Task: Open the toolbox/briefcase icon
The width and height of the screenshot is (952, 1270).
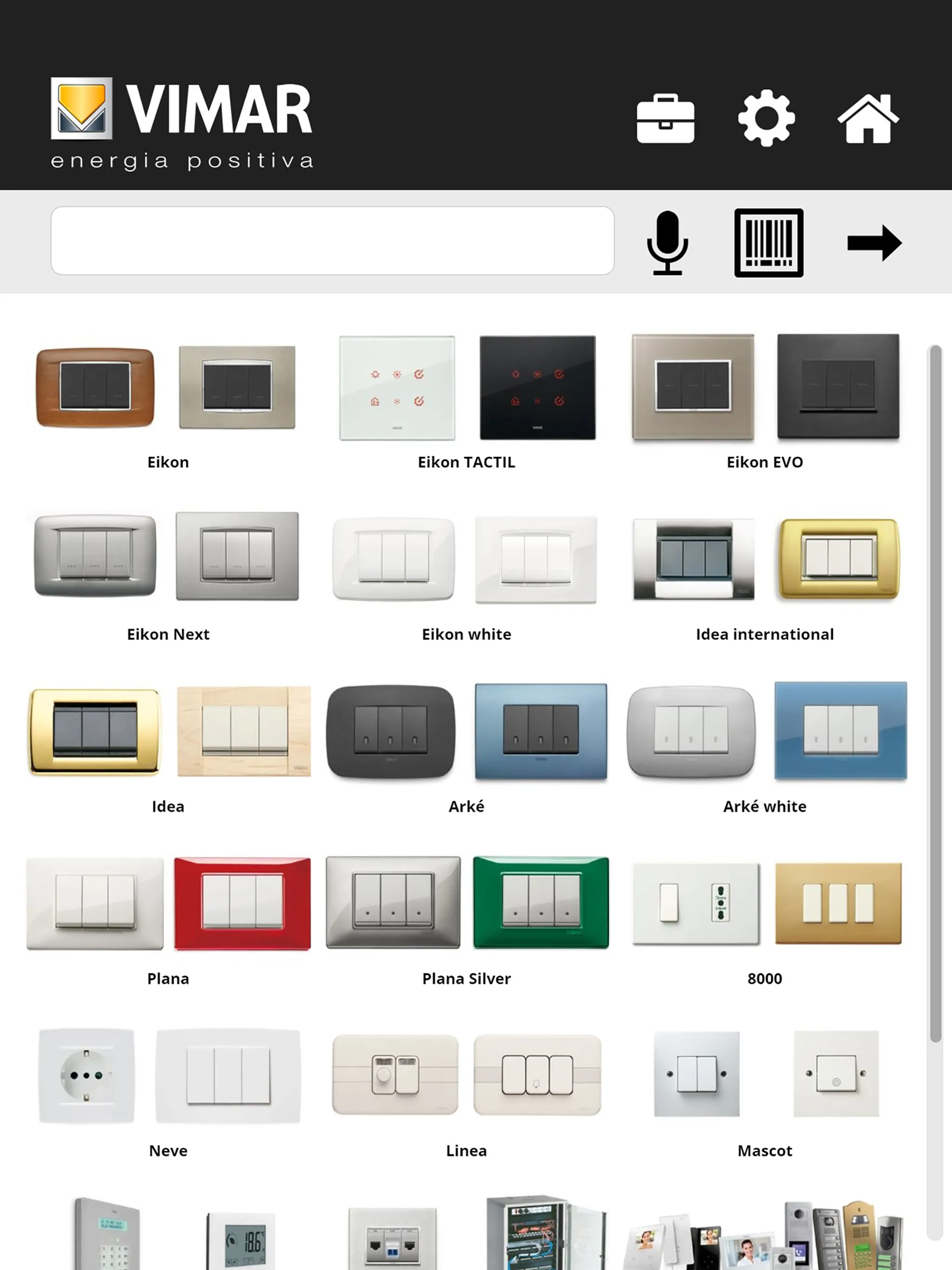Action: (x=665, y=117)
